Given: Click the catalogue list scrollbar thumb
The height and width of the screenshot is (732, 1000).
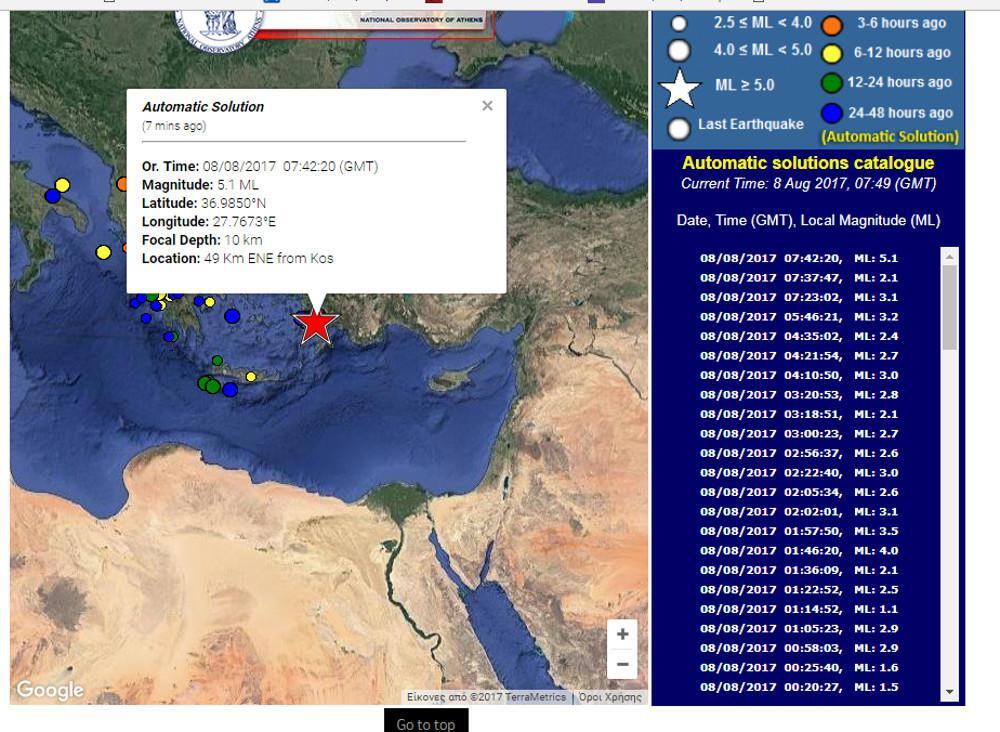Looking at the screenshot, I should point(949,305).
